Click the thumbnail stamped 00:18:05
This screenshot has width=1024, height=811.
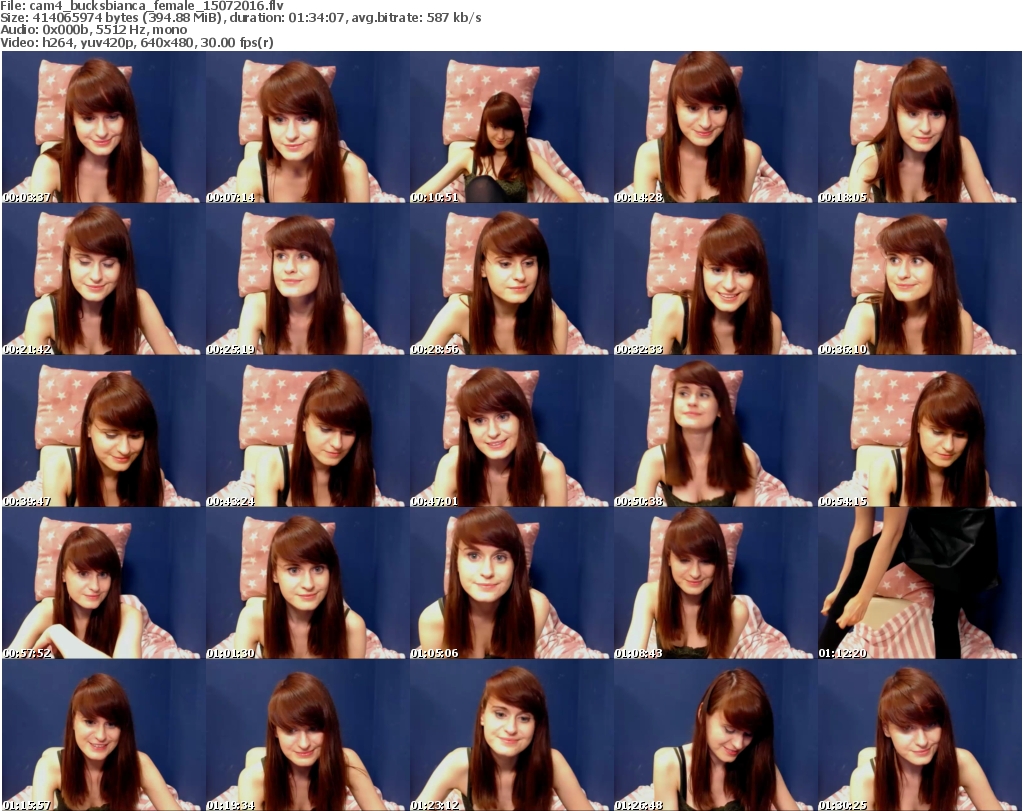[919, 127]
